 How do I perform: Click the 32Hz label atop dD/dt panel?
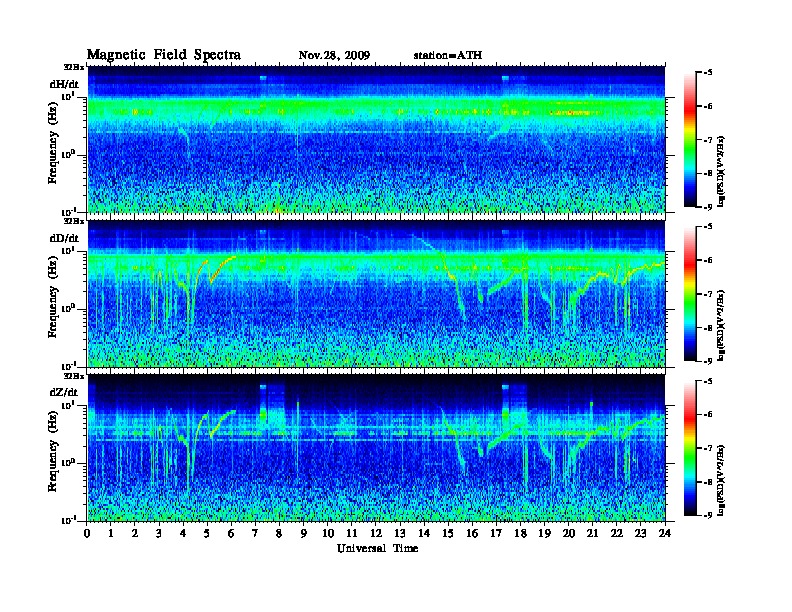(x=74, y=221)
